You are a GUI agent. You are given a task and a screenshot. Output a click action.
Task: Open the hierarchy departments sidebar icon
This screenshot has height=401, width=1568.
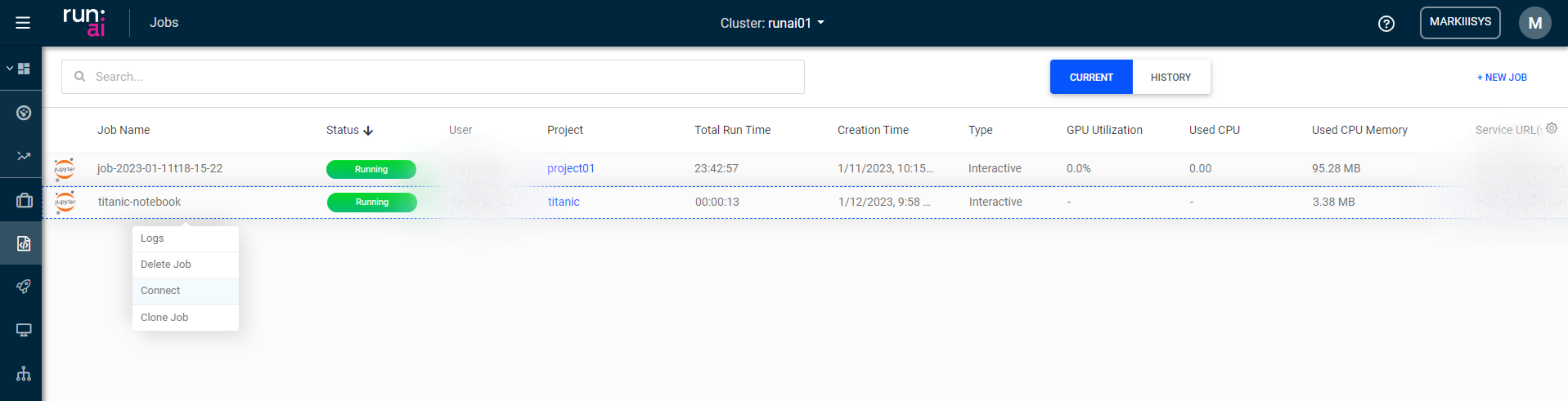[x=24, y=374]
